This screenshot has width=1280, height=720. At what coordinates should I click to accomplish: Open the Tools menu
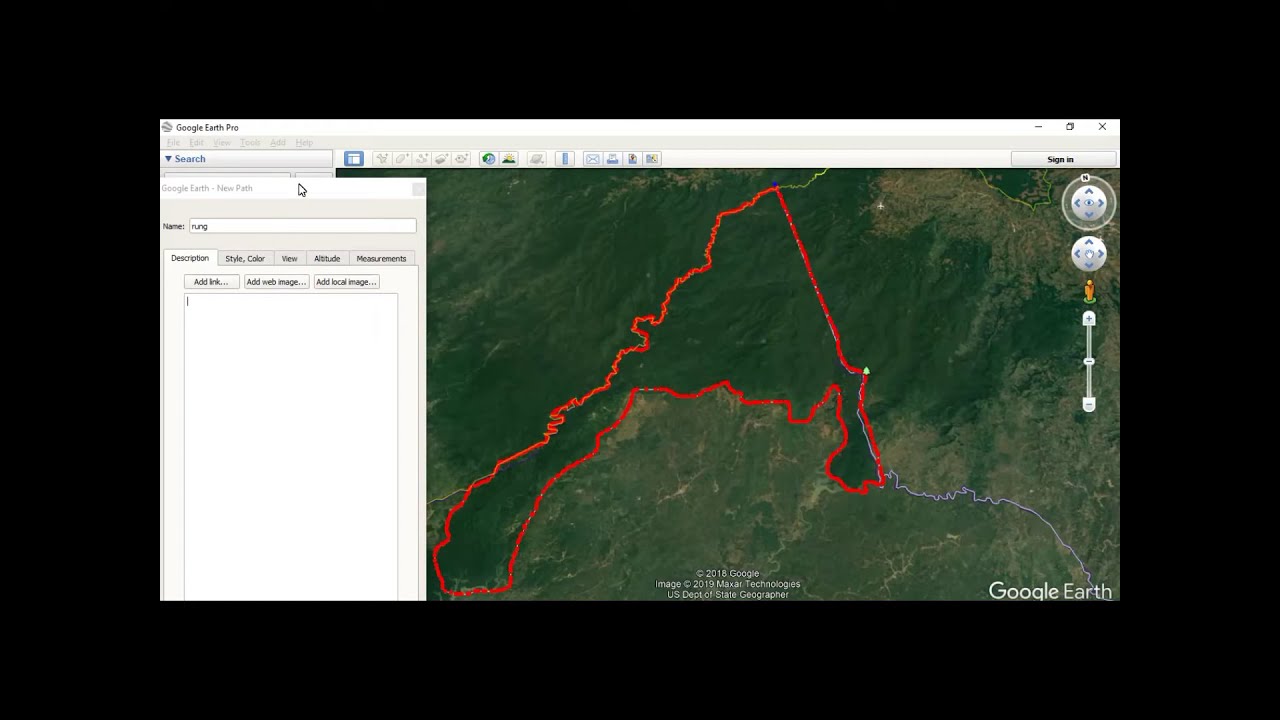coord(250,143)
